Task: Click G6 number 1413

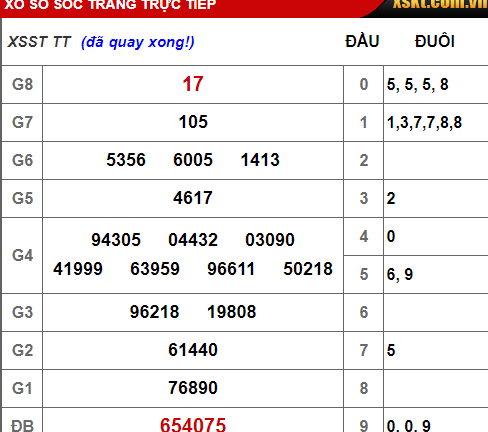Action: point(260,160)
